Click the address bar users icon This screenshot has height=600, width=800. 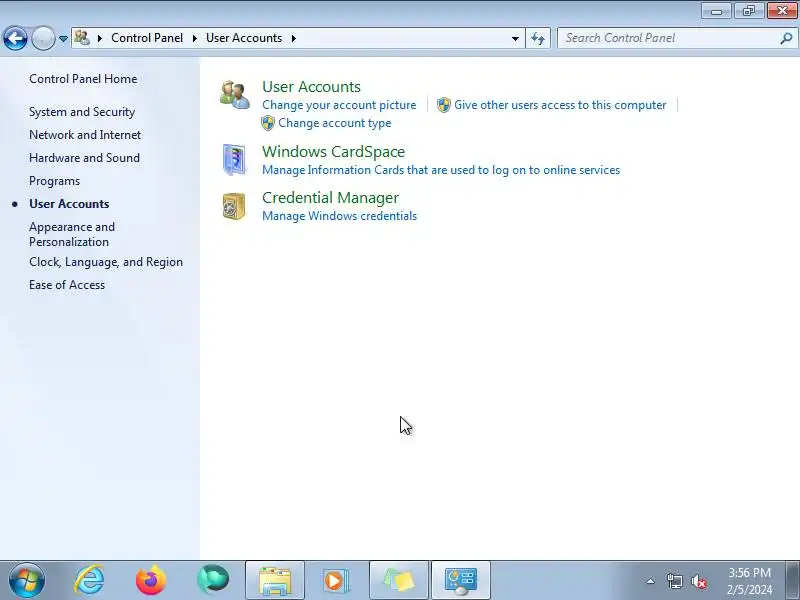82,38
